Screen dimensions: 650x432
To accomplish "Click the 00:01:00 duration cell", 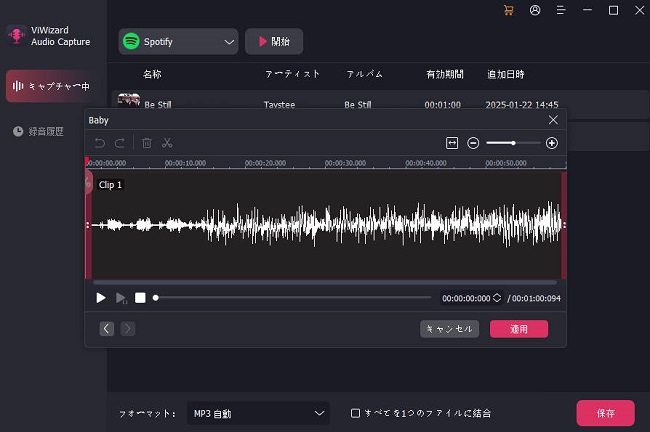I will (x=442, y=105).
